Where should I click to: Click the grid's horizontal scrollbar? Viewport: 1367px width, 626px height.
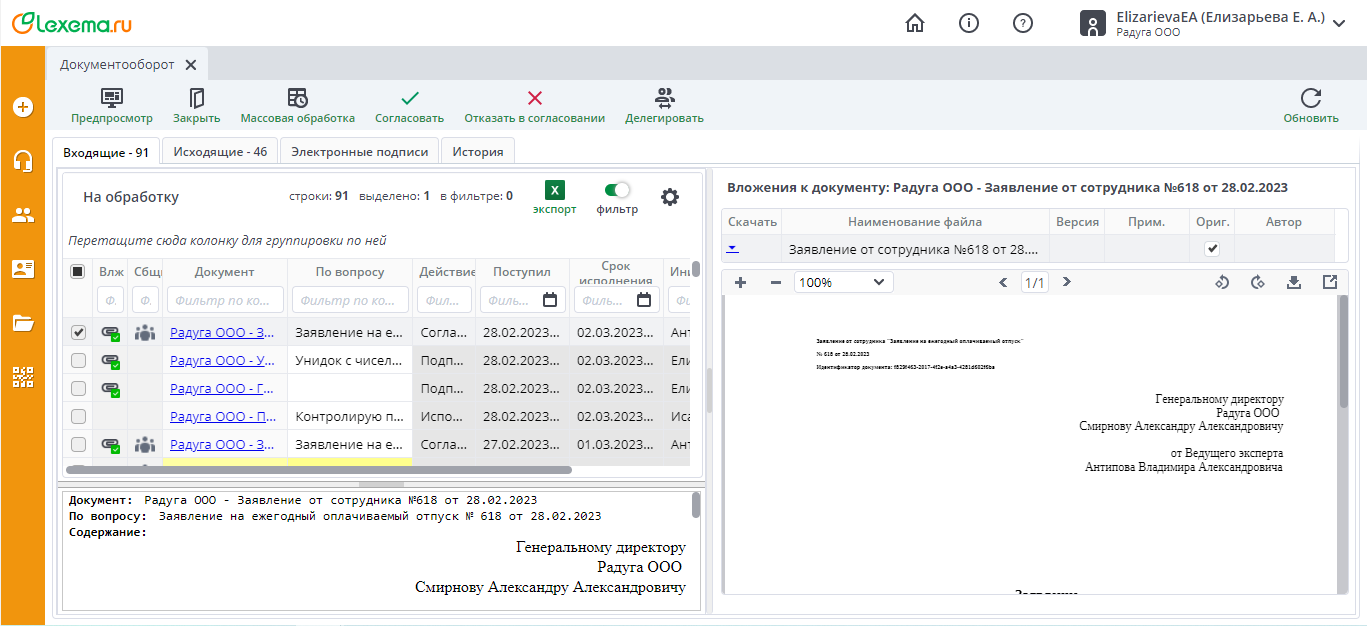[x=319, y=469]
